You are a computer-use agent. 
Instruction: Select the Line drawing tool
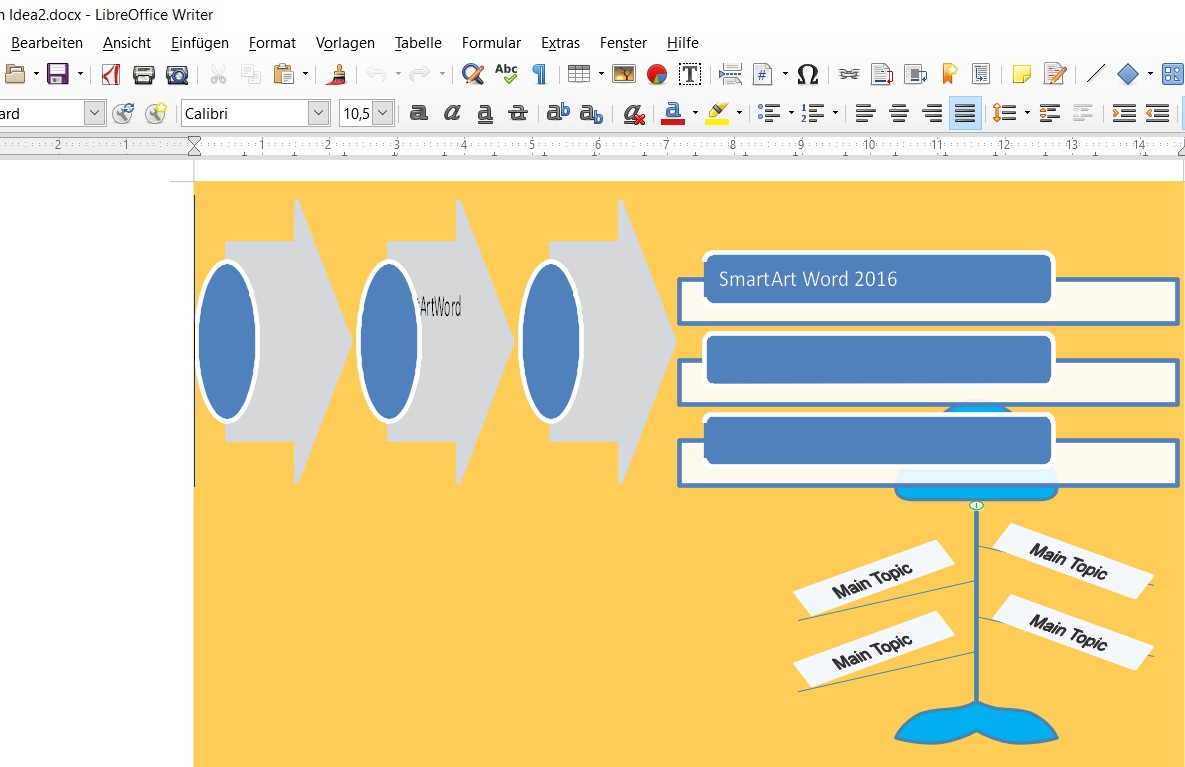(1096, 74)
